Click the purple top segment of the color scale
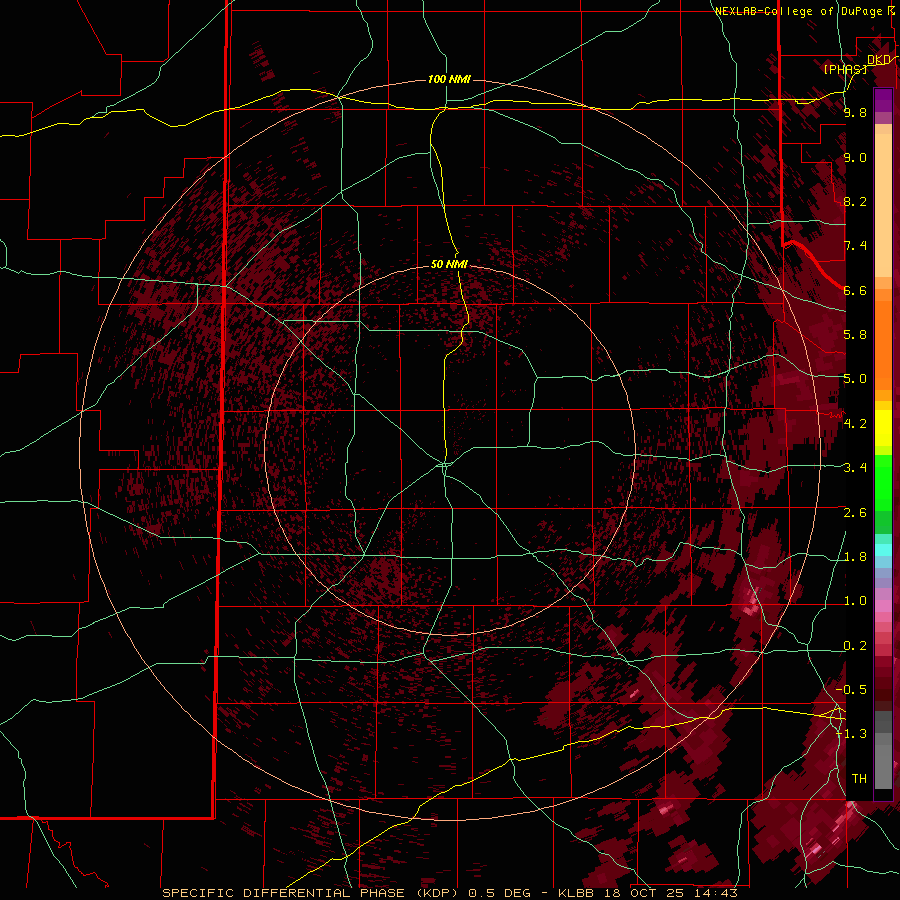 pyautogui.click(x=883, y=100)
